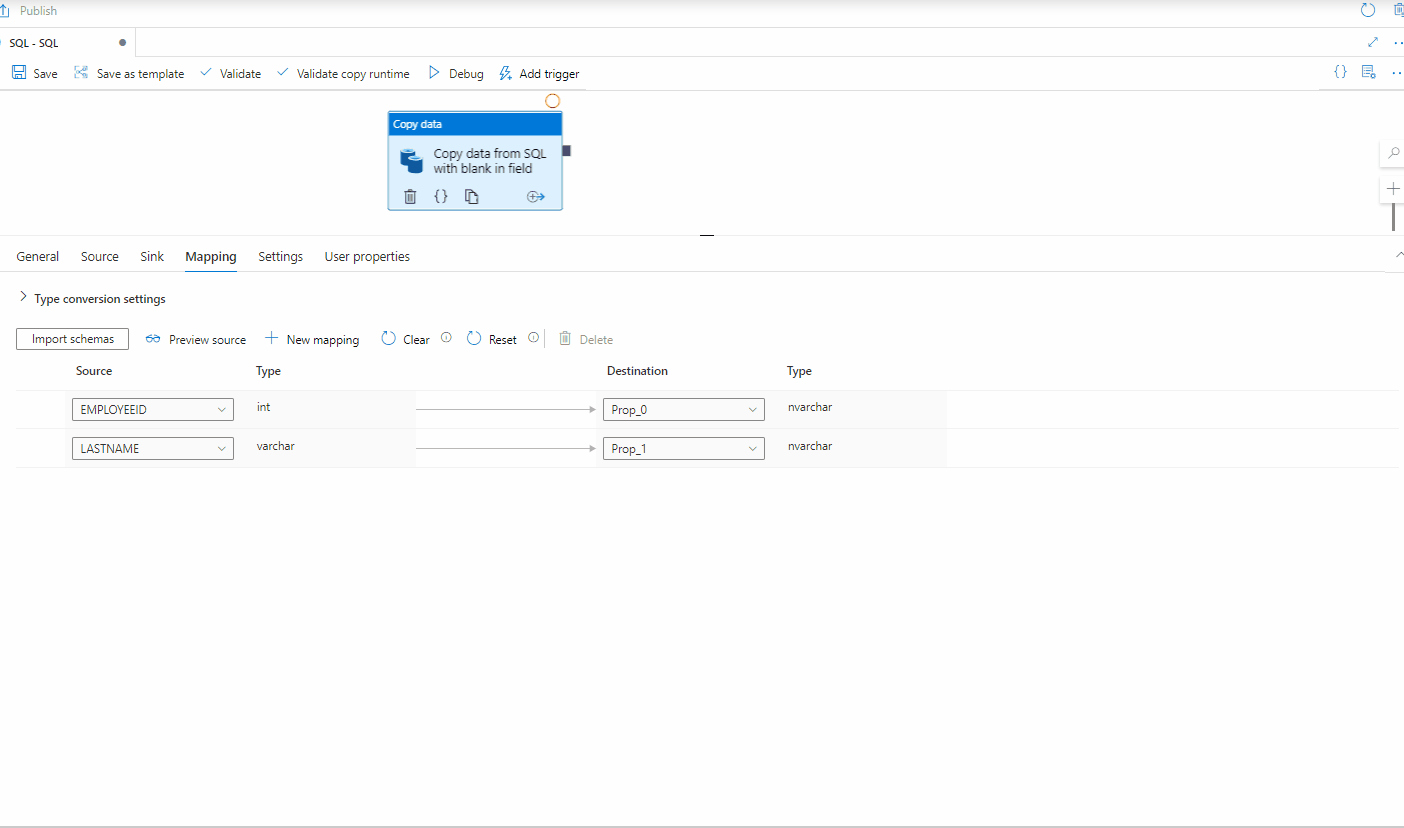This screenshot has height=828, width=1404.
Task: Add a New mapping
Action: tap(312, 339)
